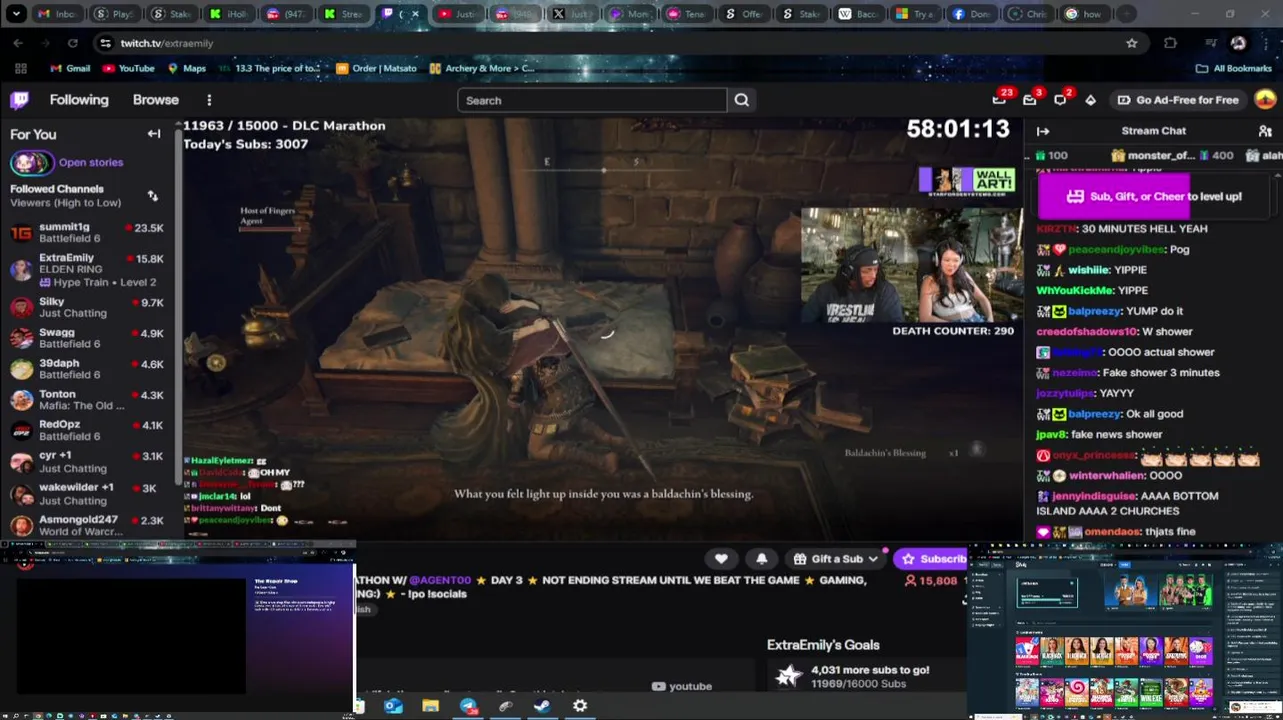Image resolution: width=1283 pixels, height=720 pixels.
Task: Open the Browse tab on Twitch
Action: [x=156, y=100]
